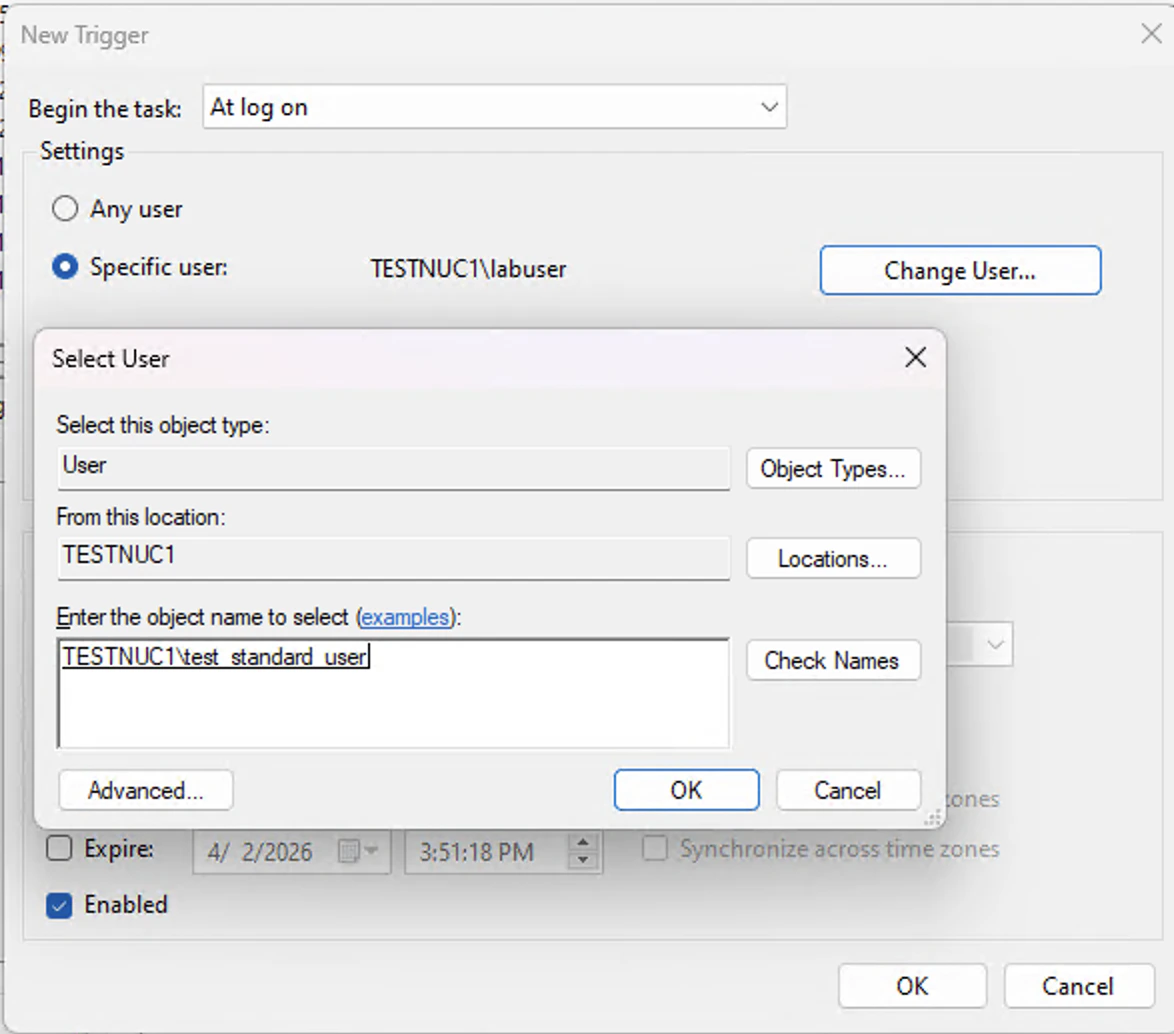Viewport: 1174px width, 1034px height.
Task: Click the "Change User..." button
Action: 959,270
